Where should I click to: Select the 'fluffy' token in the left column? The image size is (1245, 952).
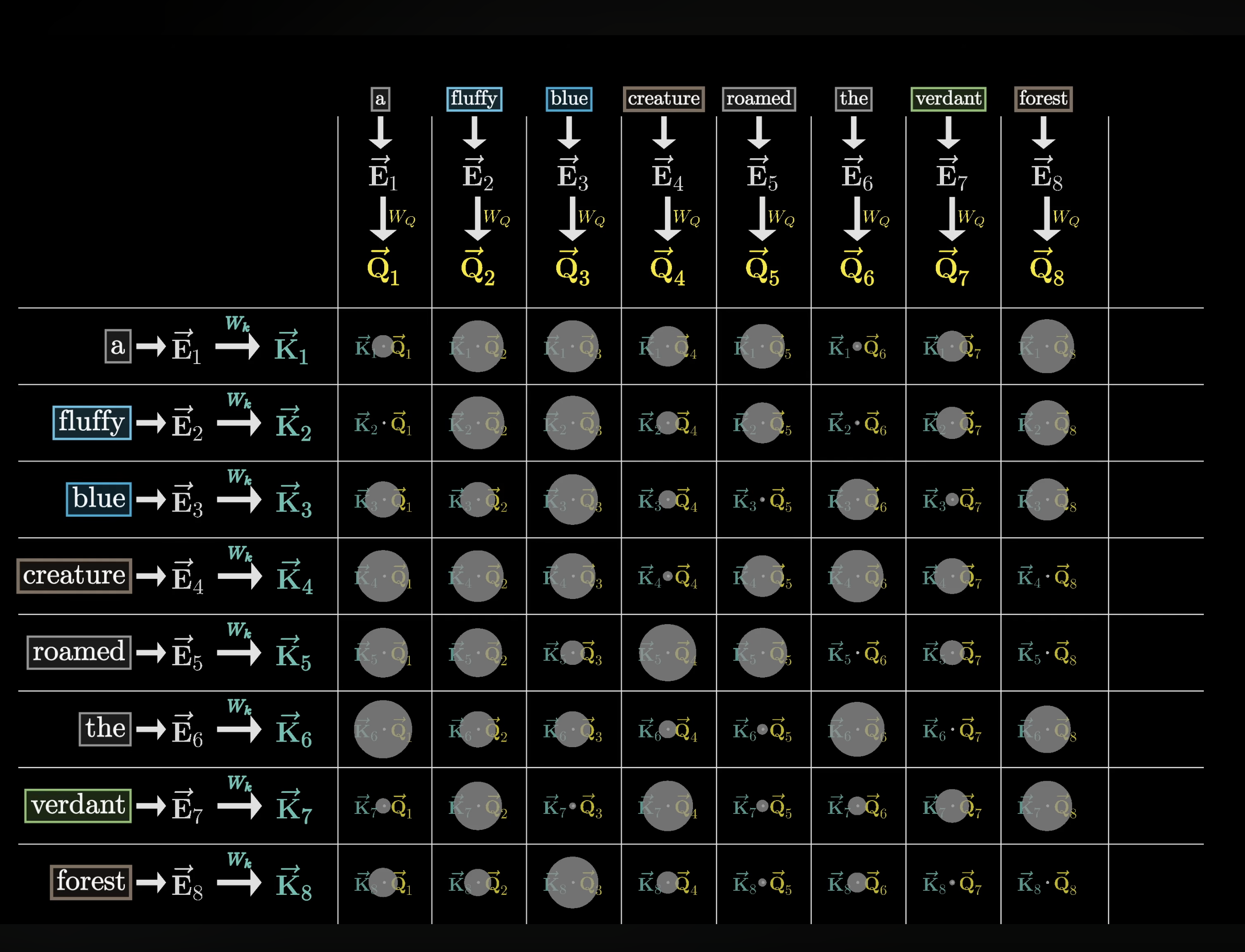point(92,422)
